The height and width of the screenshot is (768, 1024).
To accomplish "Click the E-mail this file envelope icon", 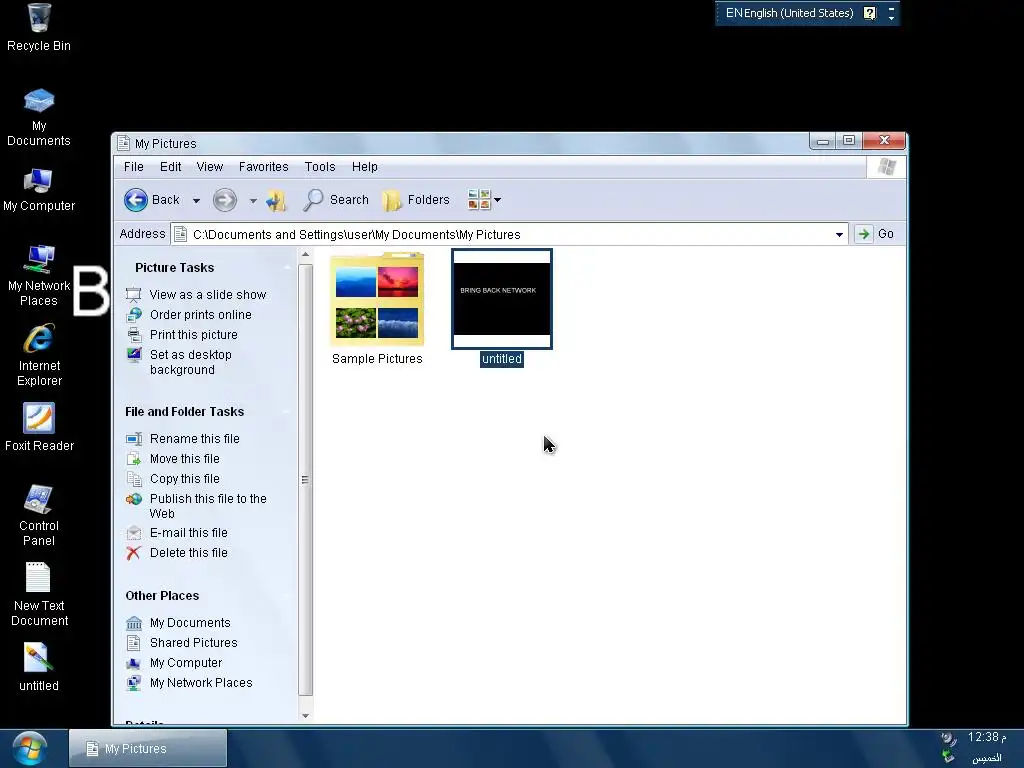I will [134, 533].
